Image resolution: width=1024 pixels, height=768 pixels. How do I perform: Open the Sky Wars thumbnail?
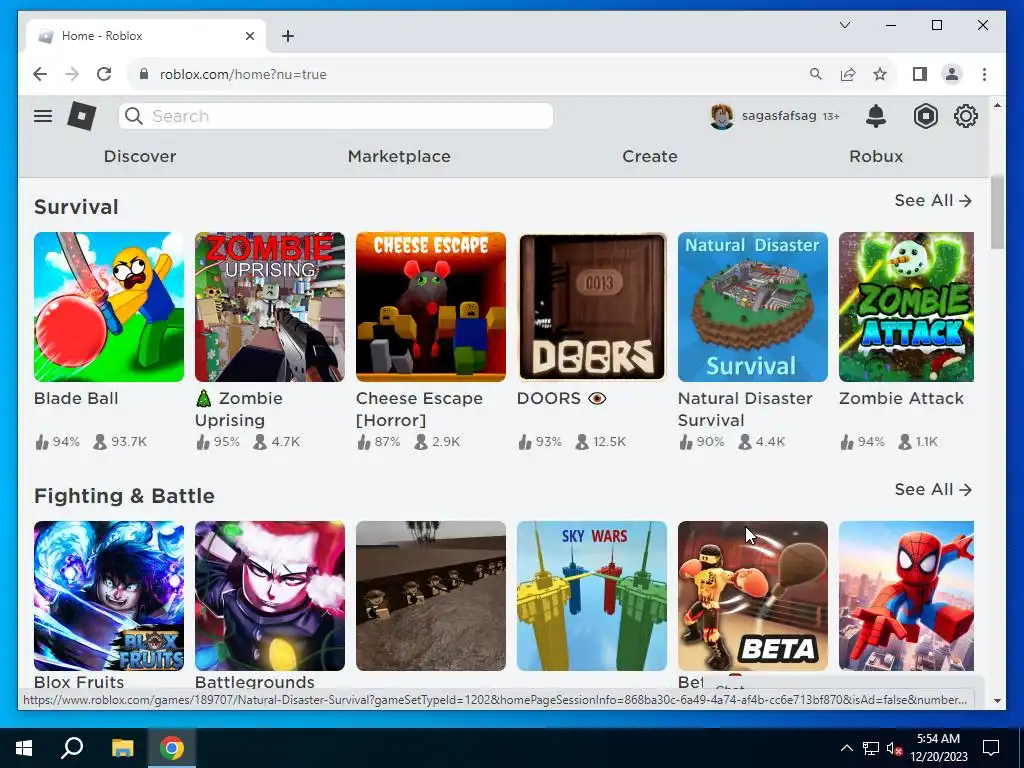click(x=592, y=596)
